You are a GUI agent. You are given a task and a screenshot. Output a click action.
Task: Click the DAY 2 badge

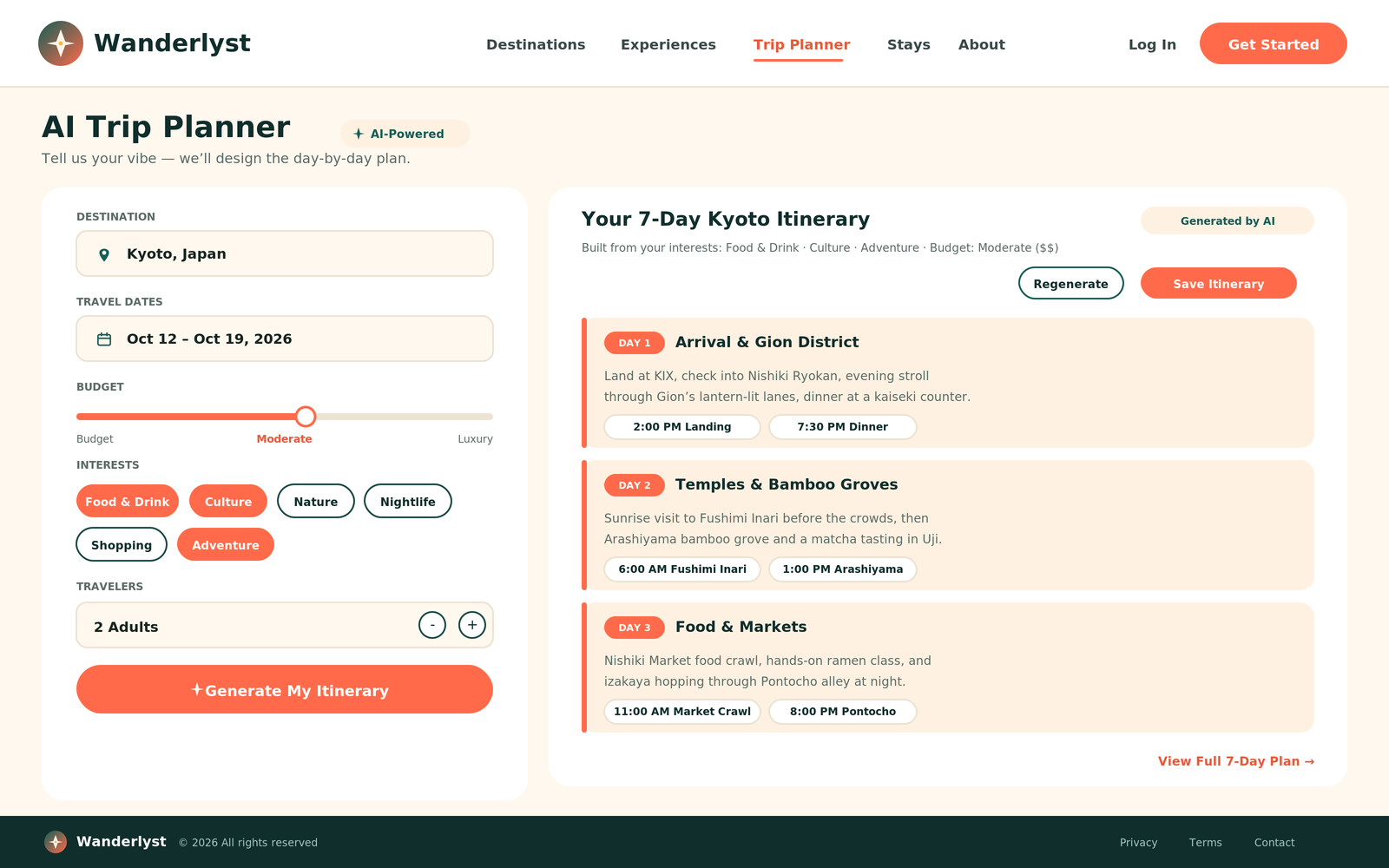[x=635, y=485]
